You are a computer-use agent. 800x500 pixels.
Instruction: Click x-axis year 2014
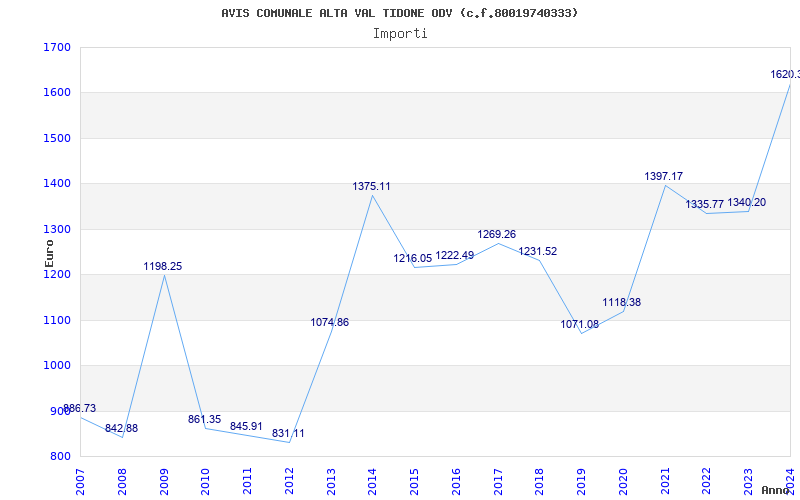pos(372,482)
